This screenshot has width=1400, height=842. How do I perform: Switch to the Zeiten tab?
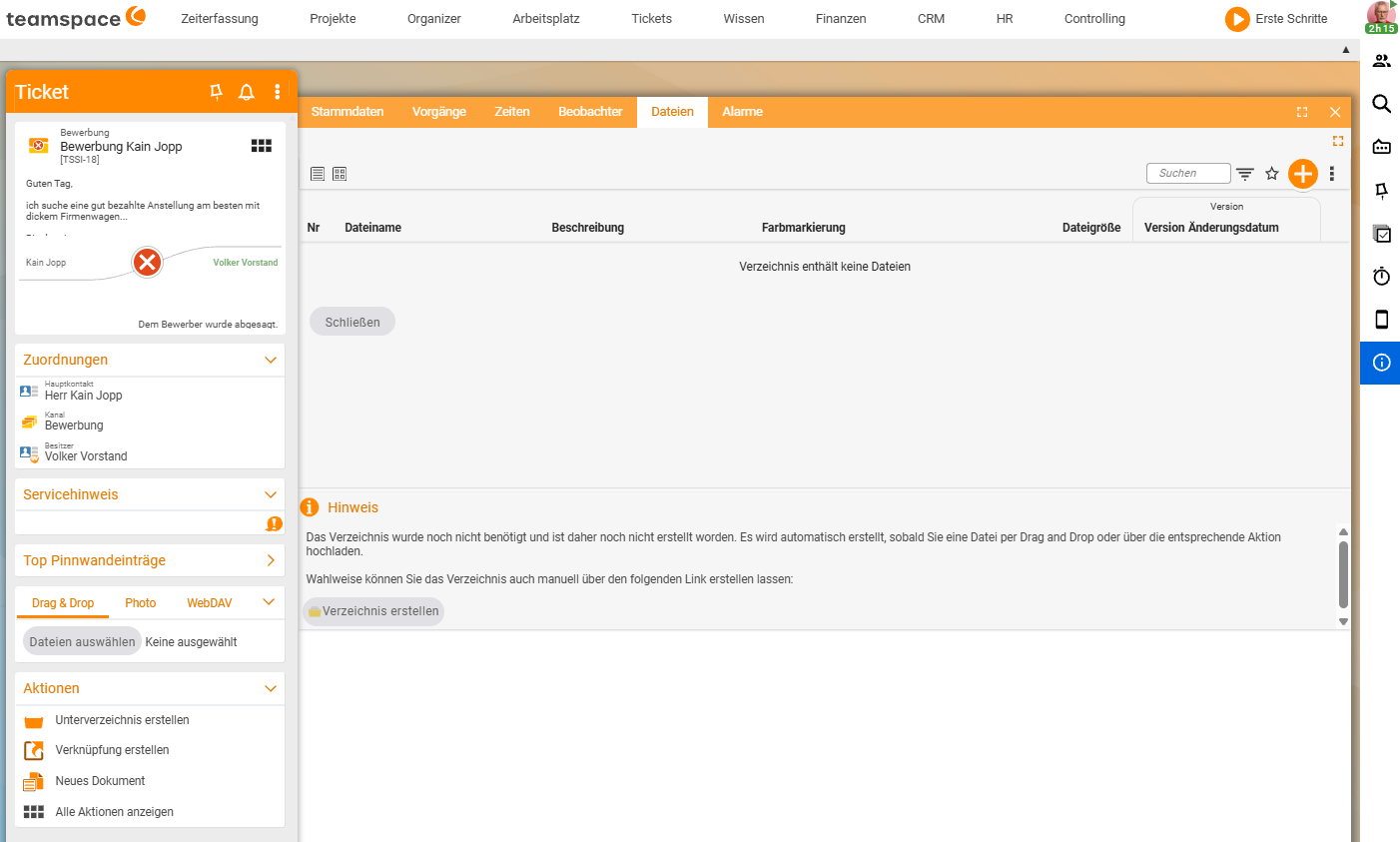512,112
